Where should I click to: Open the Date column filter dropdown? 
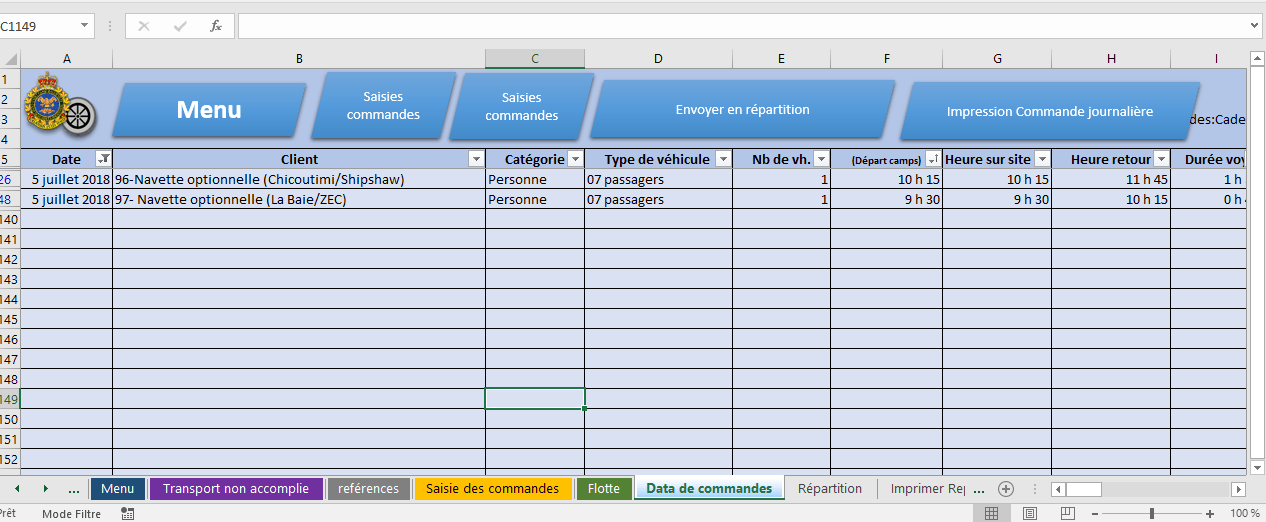pyautogui.click(x=103, y=159)
